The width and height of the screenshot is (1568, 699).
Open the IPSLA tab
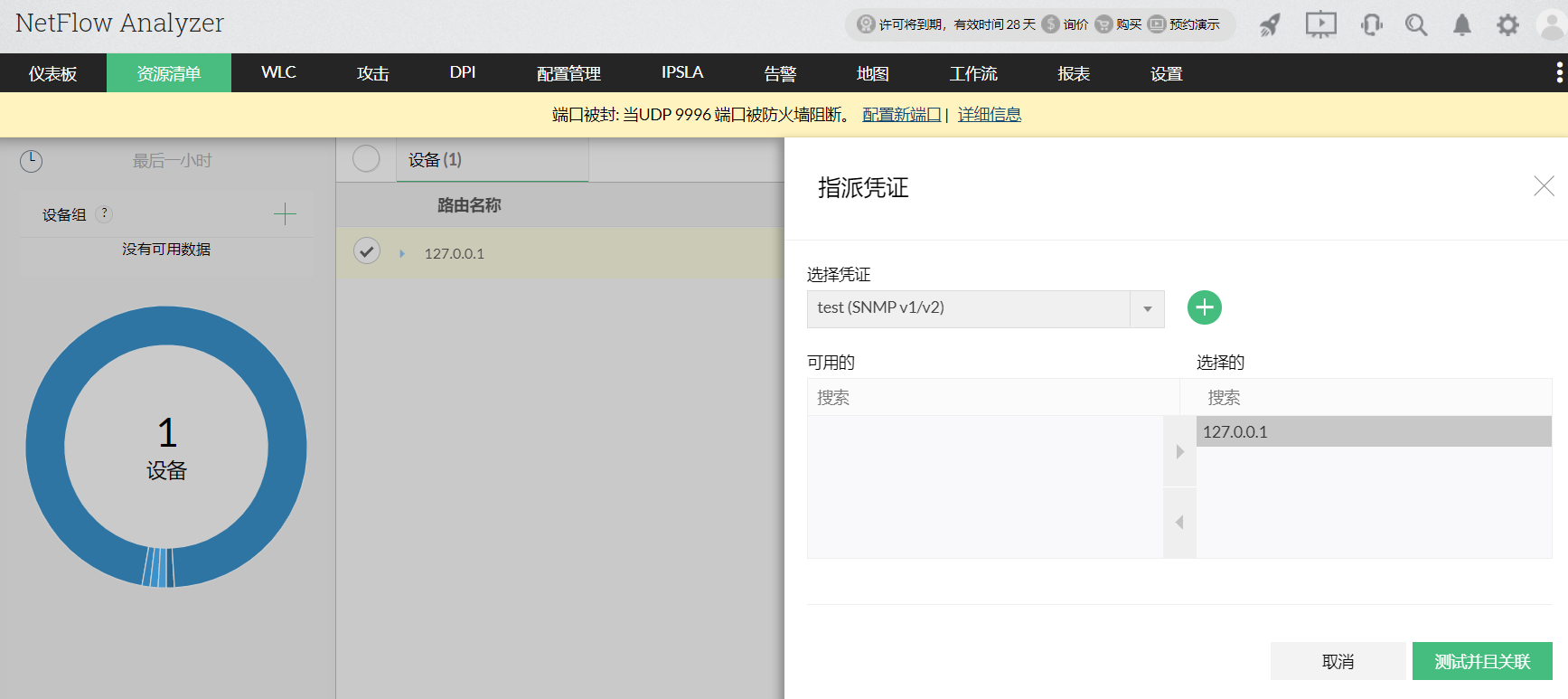pyautogui.click(x=682, y=73)
